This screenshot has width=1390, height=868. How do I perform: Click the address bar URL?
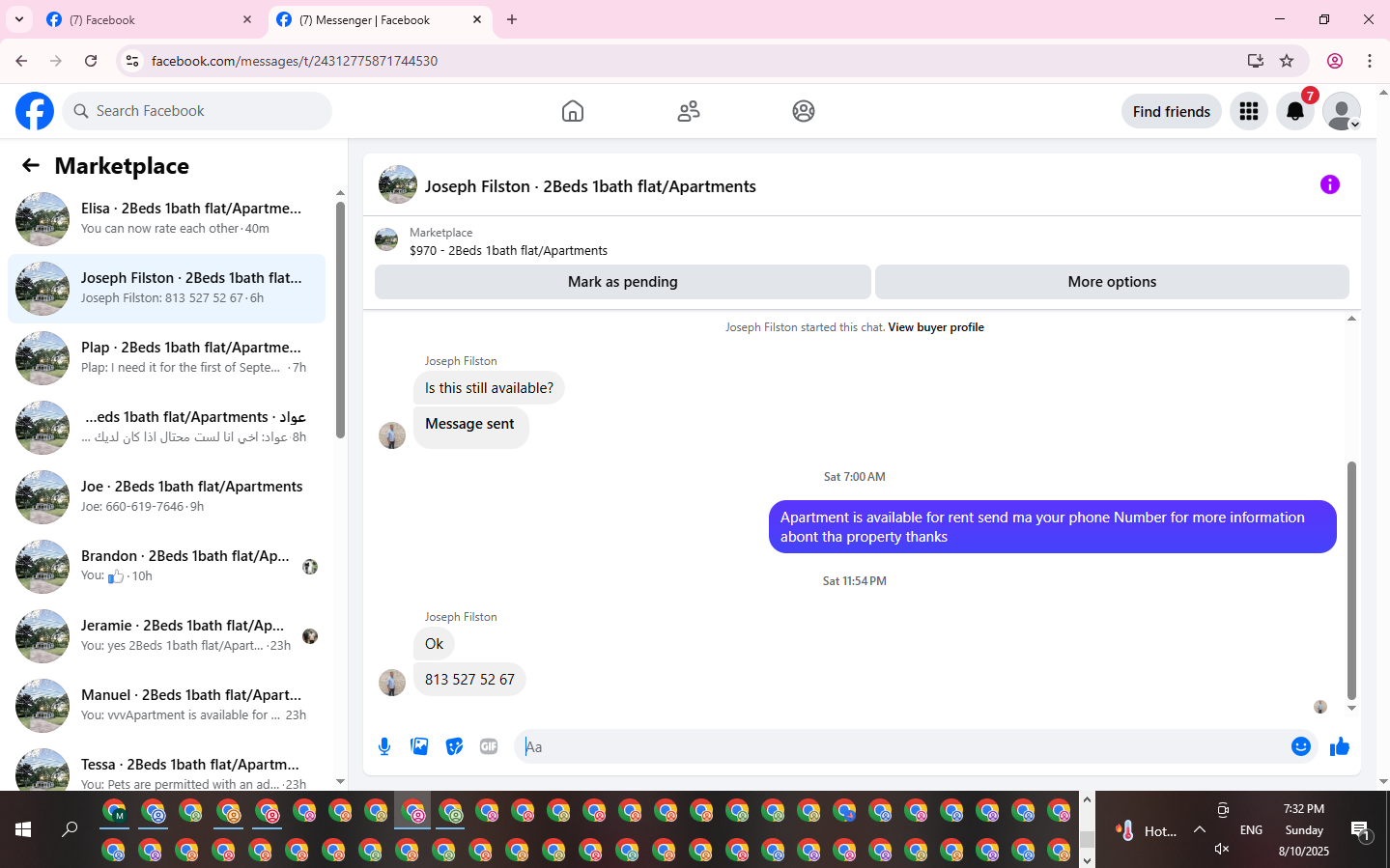point(295,61)
